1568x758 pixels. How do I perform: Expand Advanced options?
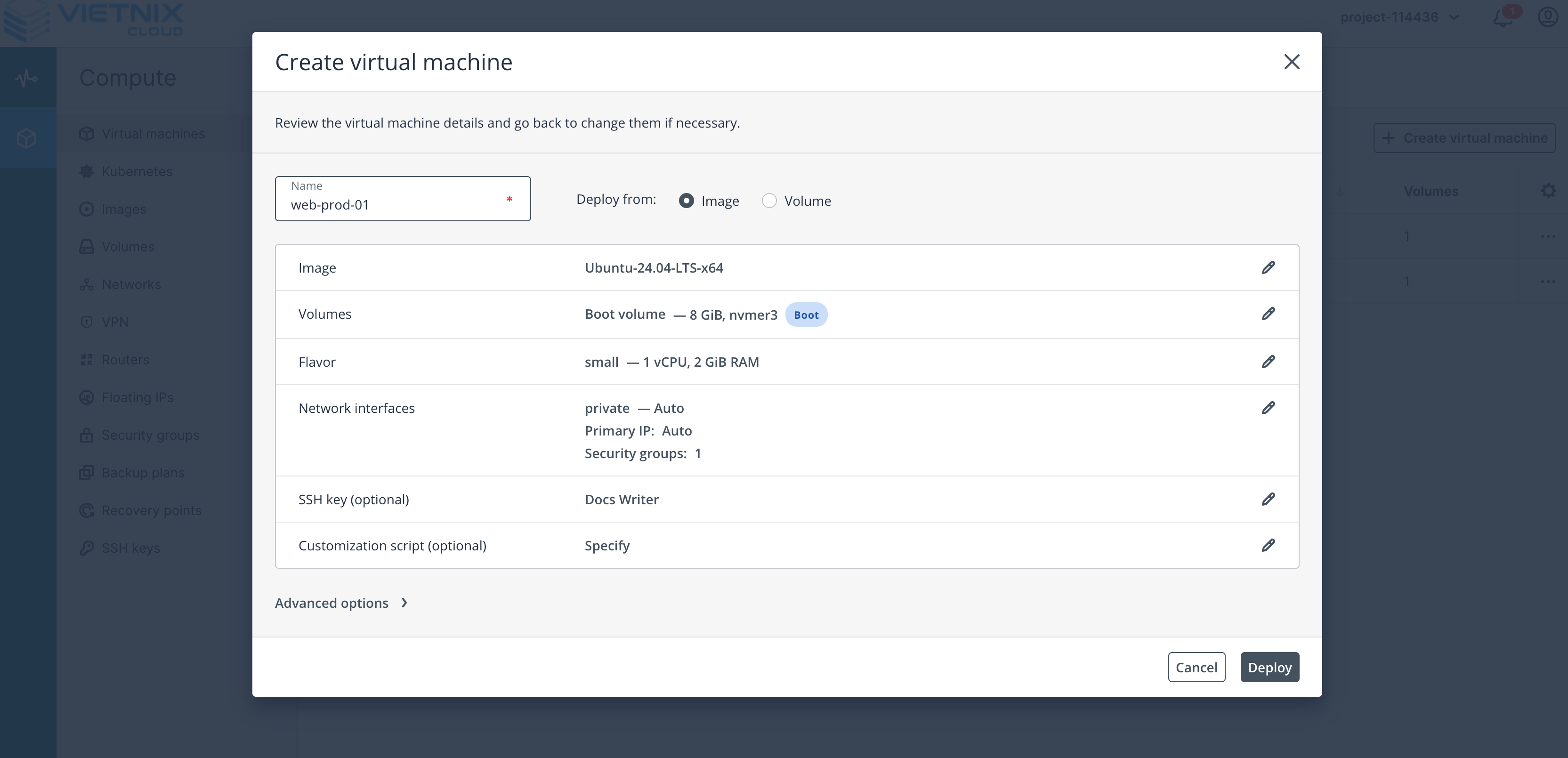(x=341, y=603)
